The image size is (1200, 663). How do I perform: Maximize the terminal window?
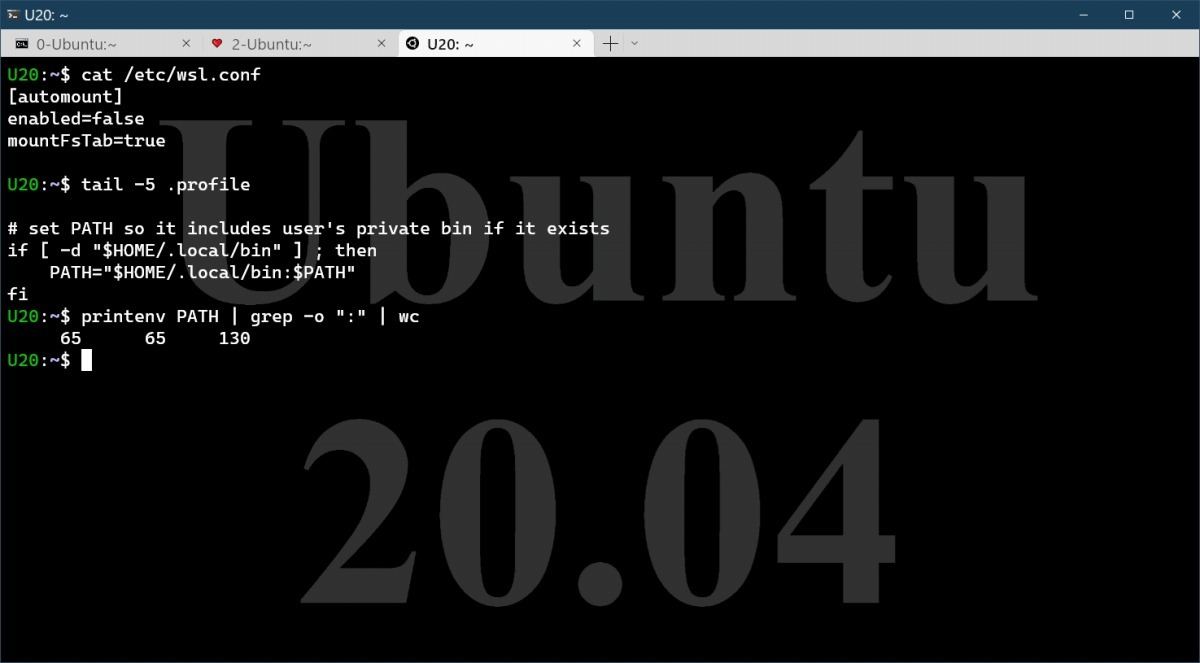pyautogui.click(x=1129, y=14)
